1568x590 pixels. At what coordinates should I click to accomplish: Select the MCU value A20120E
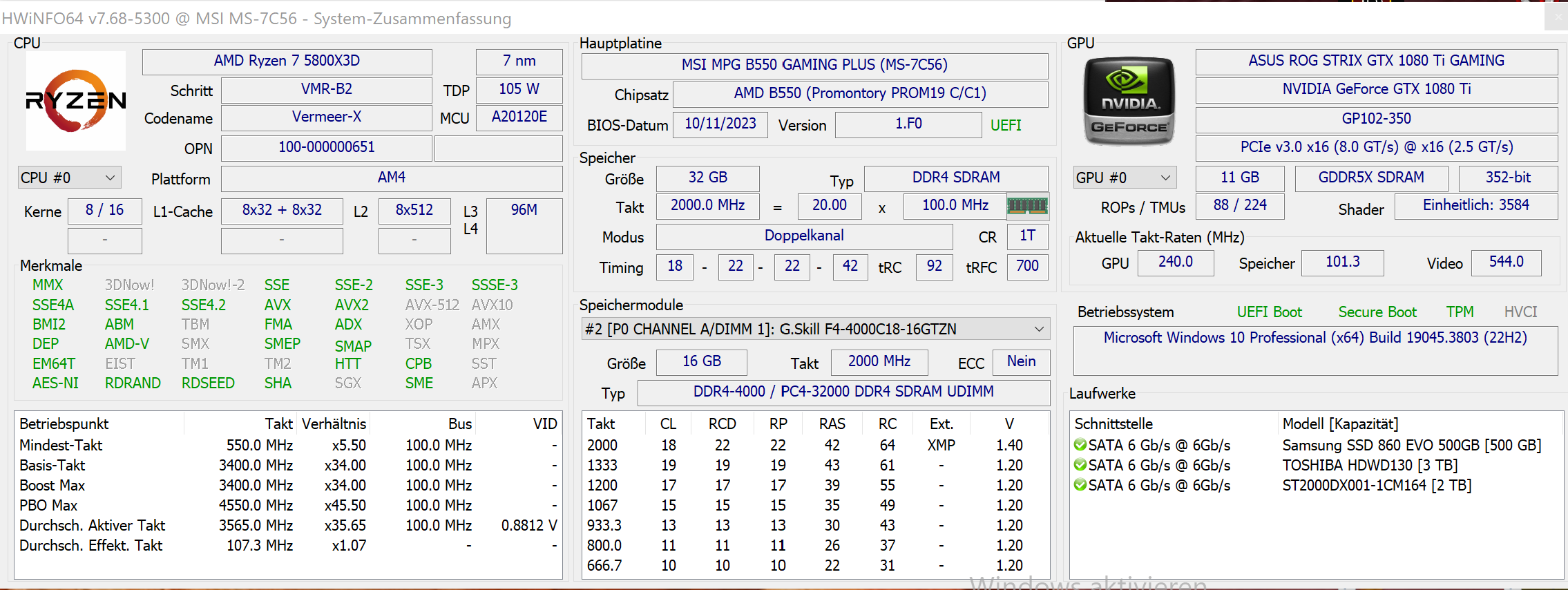point(519,117)
